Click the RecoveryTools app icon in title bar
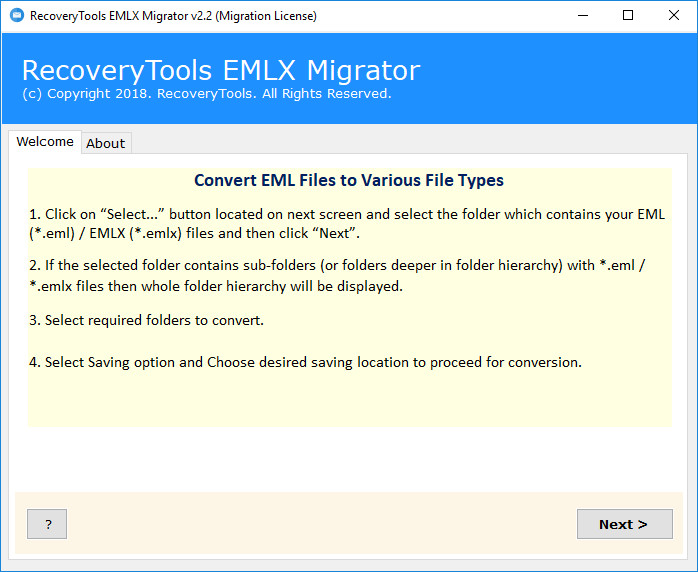 17,16
